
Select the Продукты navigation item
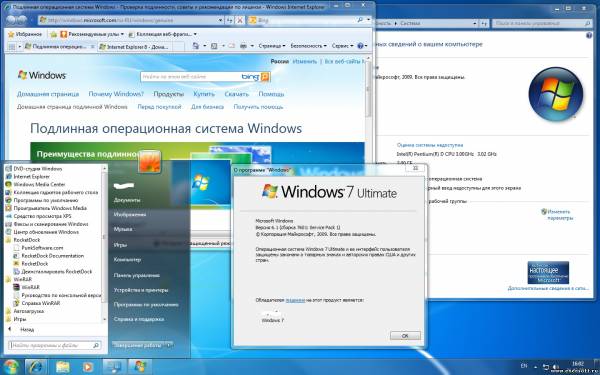click(x=168, y=94)
